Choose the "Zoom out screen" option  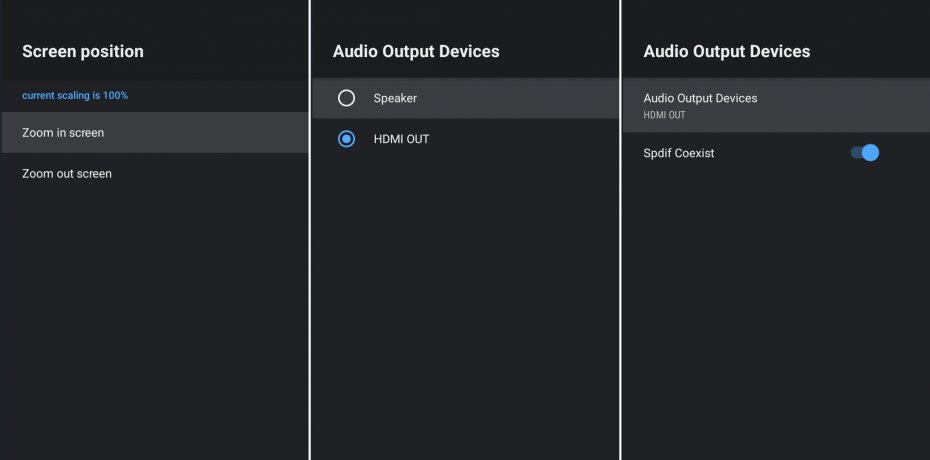[67, 174]
